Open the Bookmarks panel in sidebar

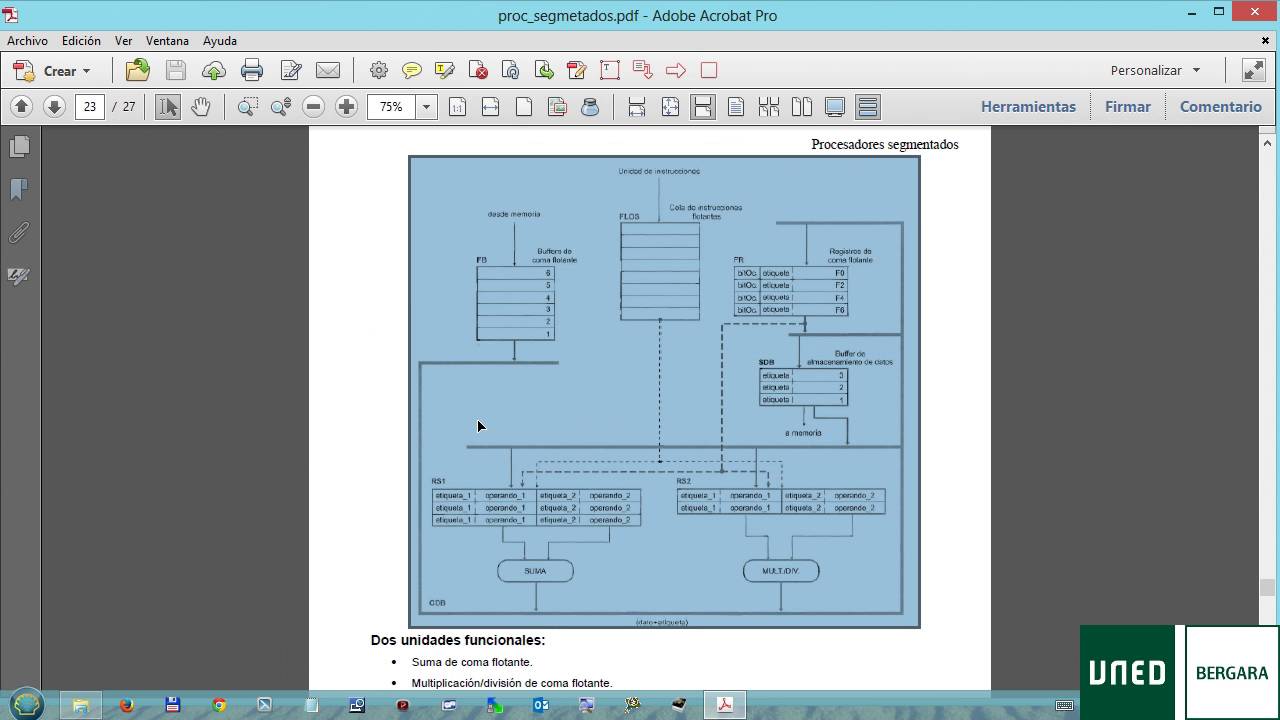19,189
